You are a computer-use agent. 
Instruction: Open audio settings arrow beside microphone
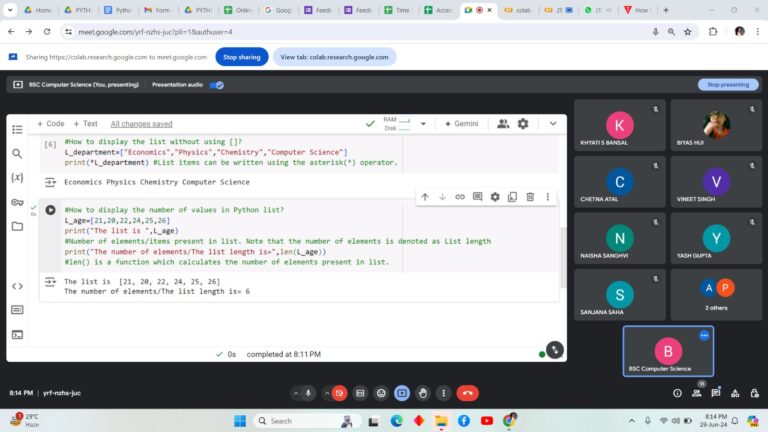click(x=296, y=393)
